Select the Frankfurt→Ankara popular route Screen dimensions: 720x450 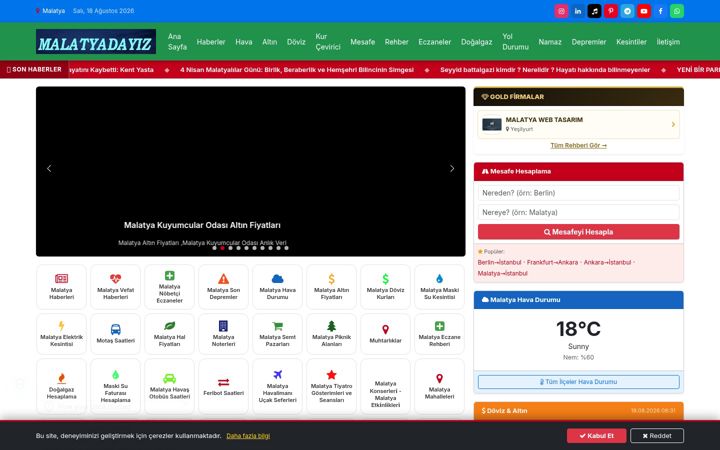[552, 262]
